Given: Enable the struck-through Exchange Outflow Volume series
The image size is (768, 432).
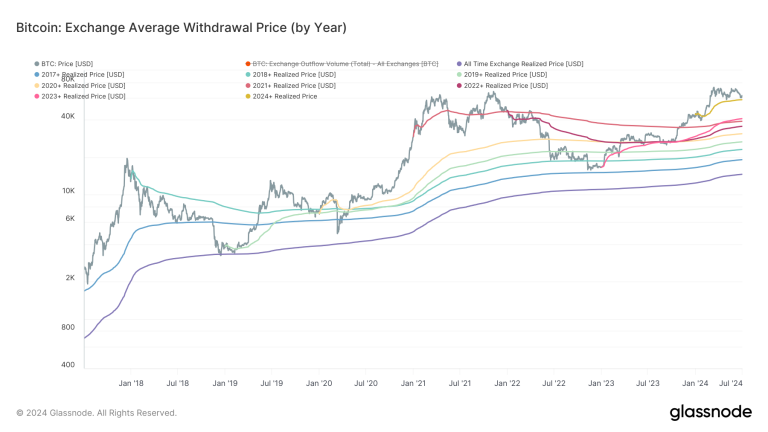Looking at the screenshot, I should 344,64.
